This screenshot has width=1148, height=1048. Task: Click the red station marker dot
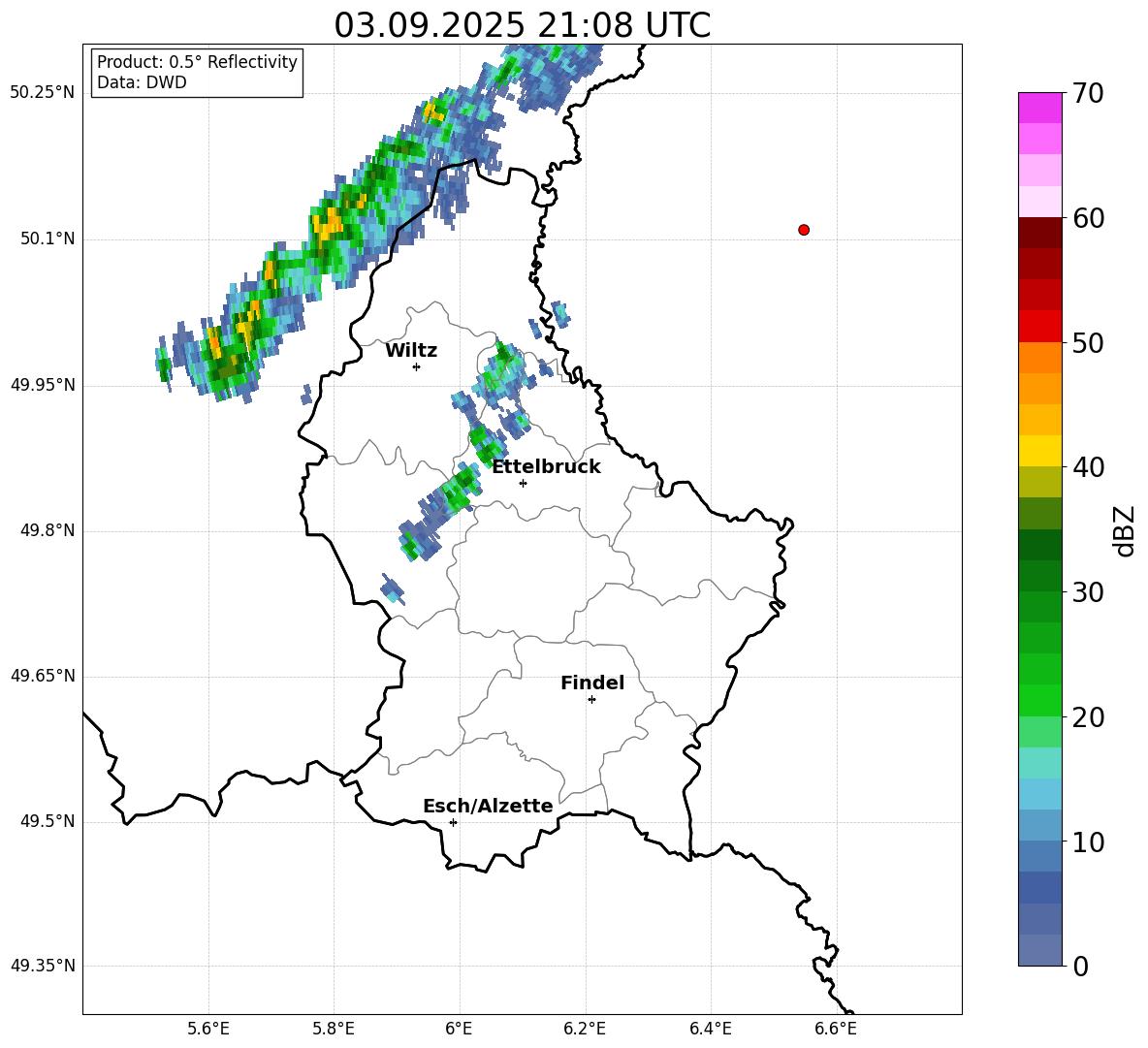point(804,230)
